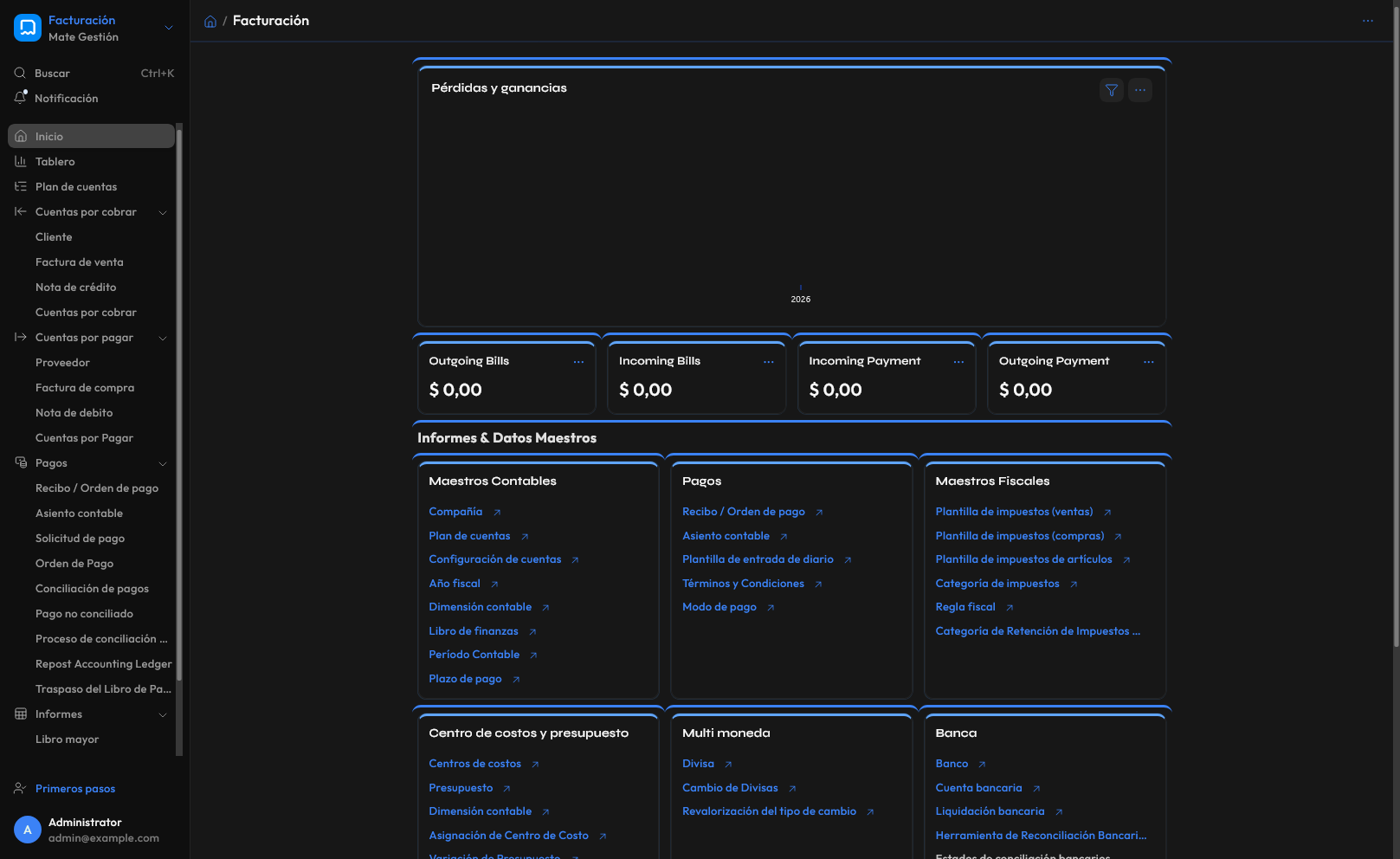
Task: Open Plantilla de entrada de diario link
Action: (758, 559)
